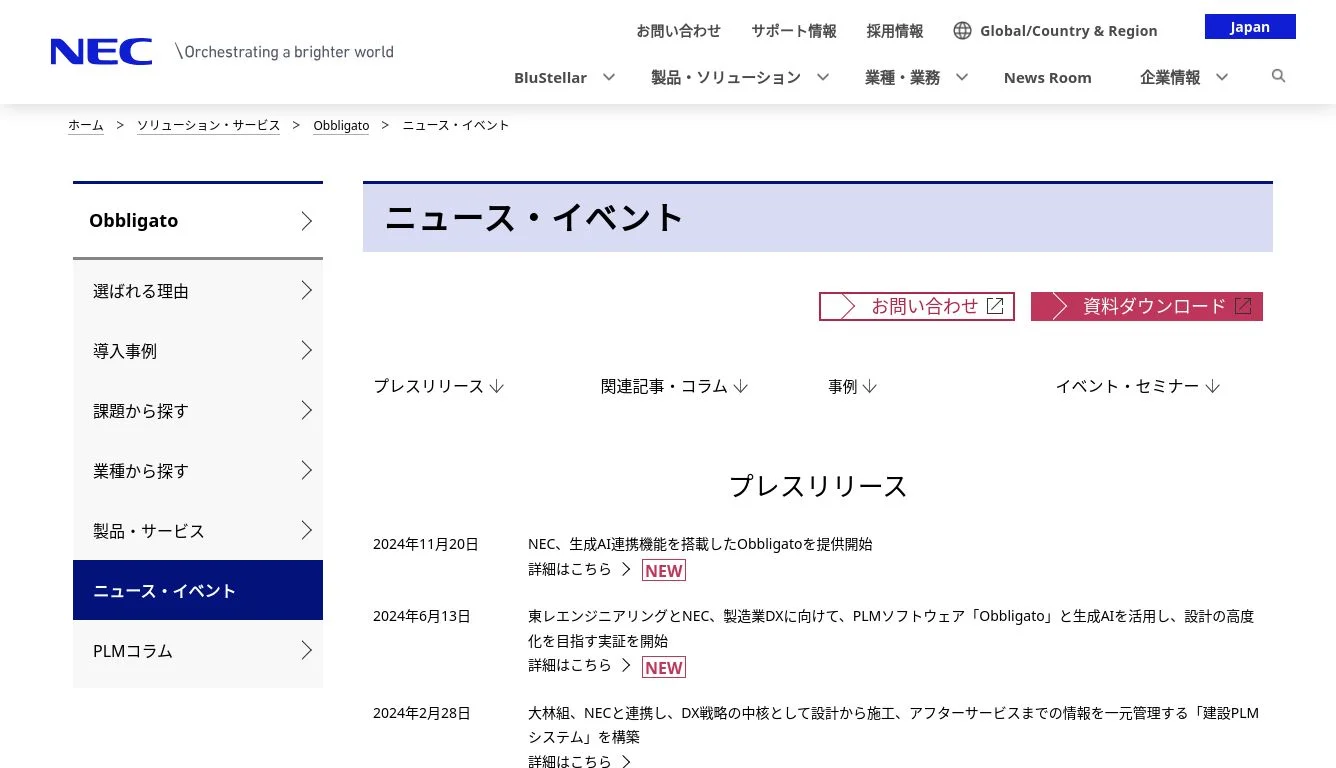Click the arrow after 詳細はこちら for 2024年11月20日
Image resolution: width=1336 pixels, height=768 pixels.
tap(626, 569)
